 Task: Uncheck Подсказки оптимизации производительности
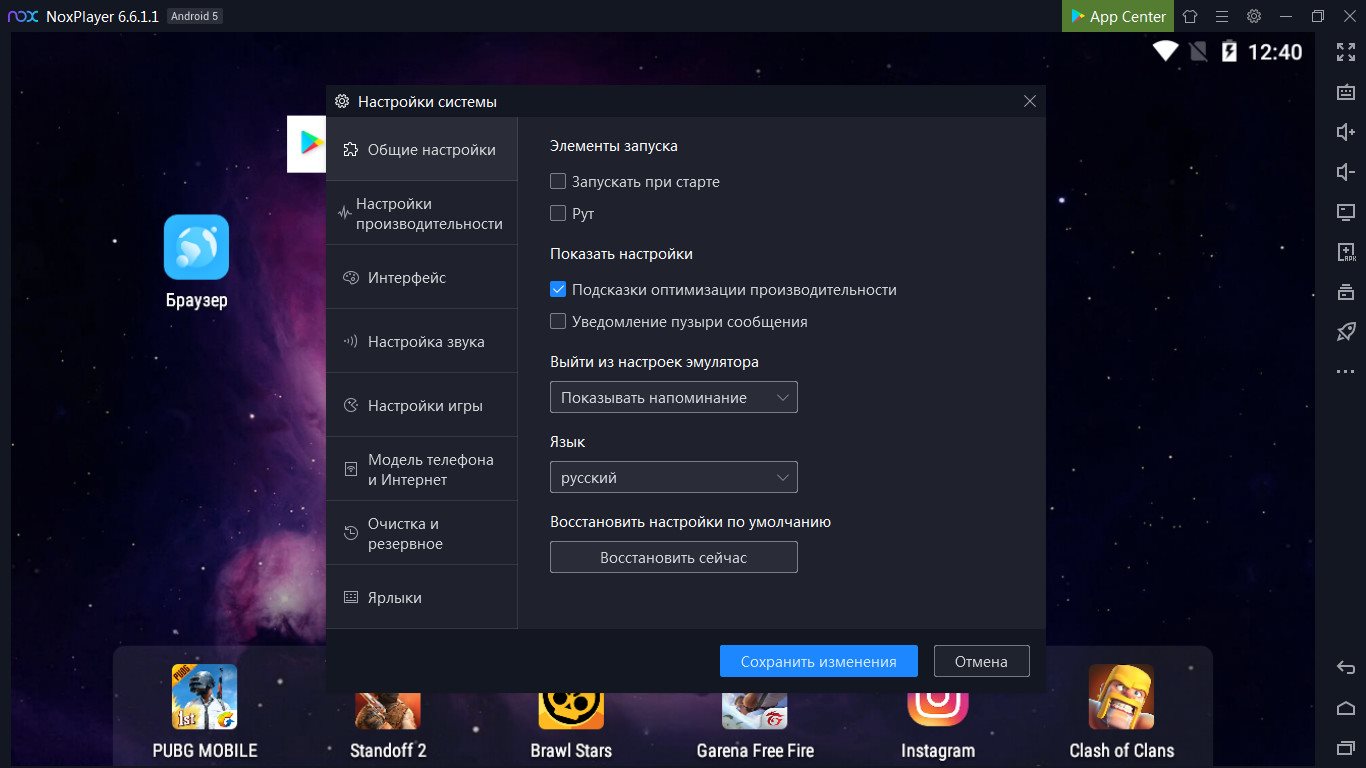pyautogui.click(x=558, y=290)
